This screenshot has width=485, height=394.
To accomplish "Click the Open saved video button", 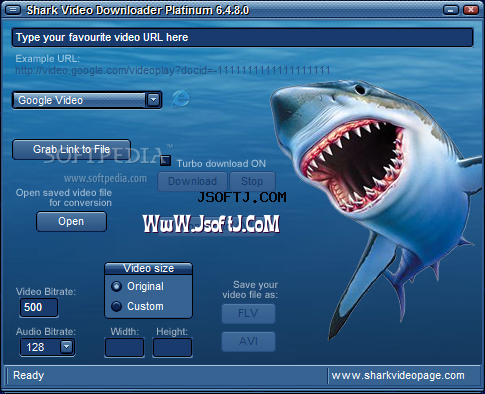I will [x=71, y=221].
